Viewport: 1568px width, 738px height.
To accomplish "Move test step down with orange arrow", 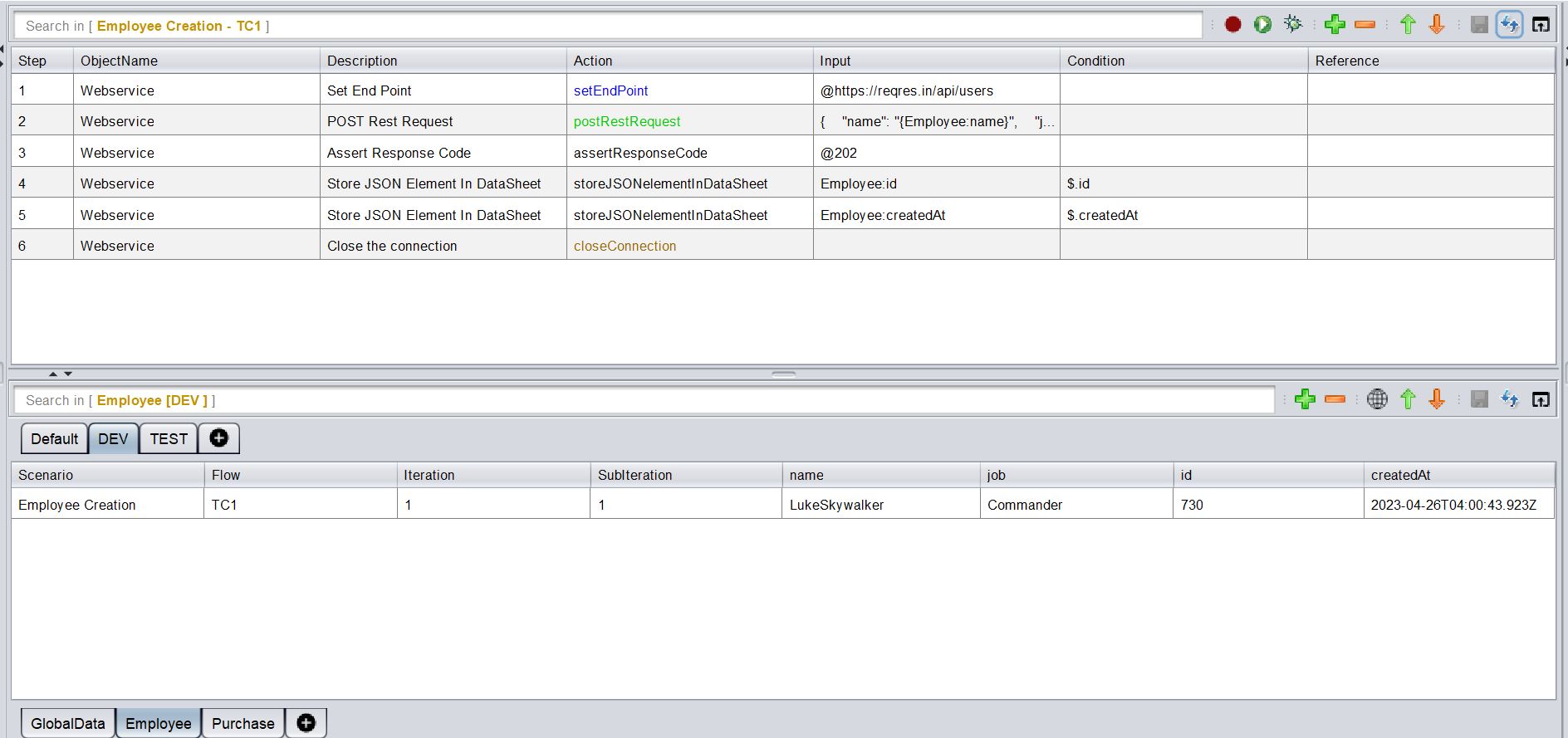I will [1437, 25].
